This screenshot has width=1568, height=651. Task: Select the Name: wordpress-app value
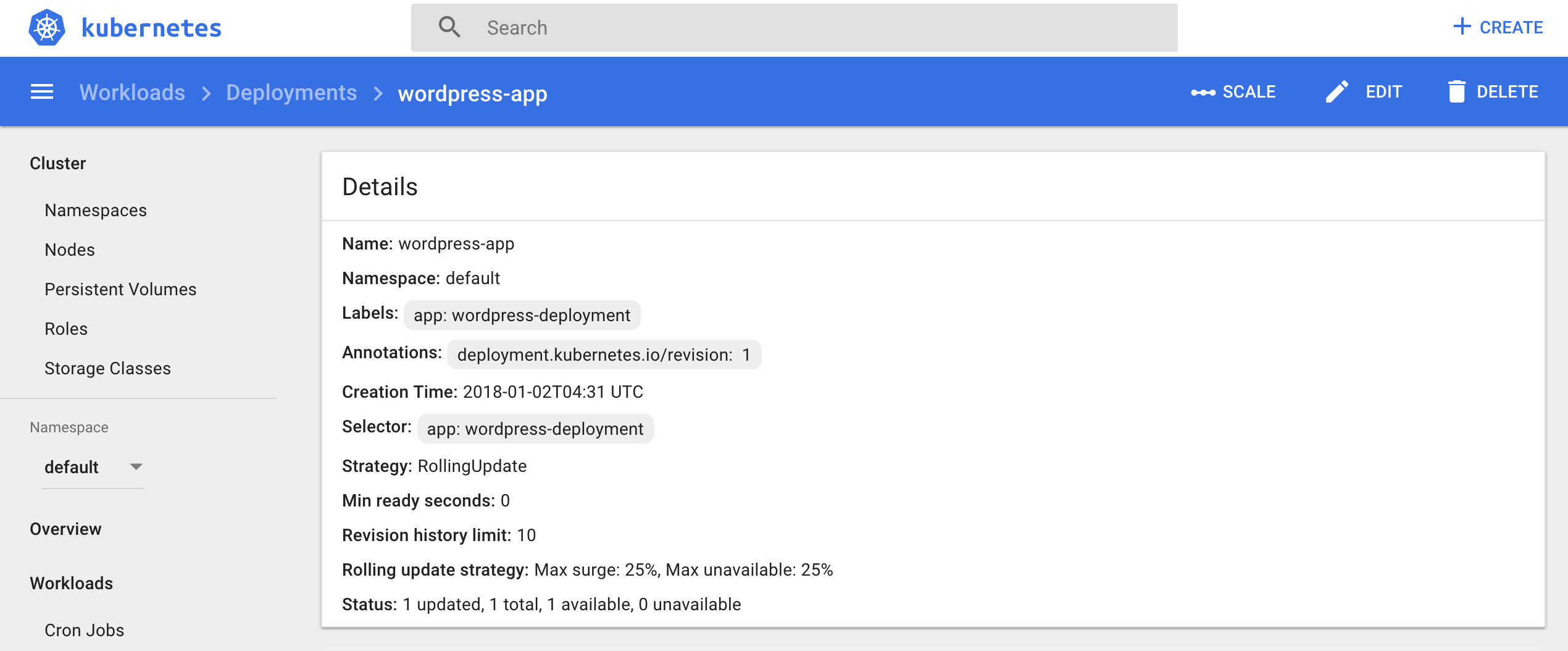click(456, 244)
